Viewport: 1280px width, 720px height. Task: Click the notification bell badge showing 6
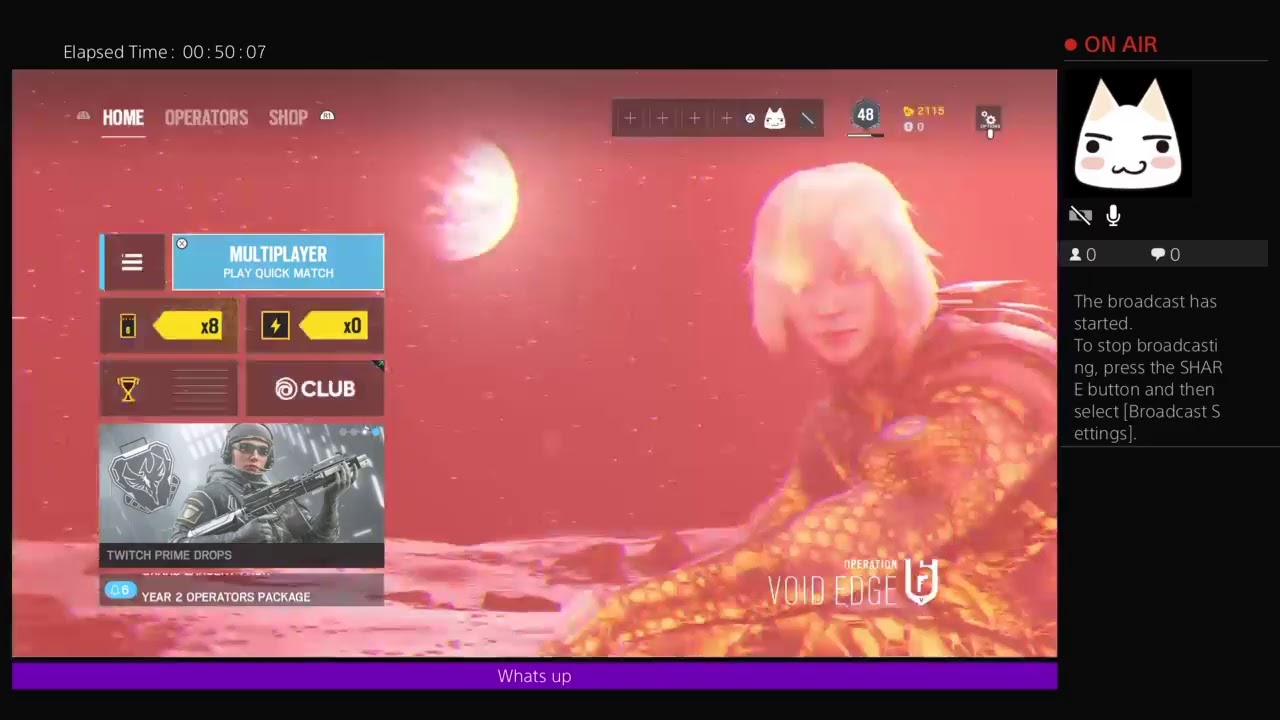tap(120, 590)
